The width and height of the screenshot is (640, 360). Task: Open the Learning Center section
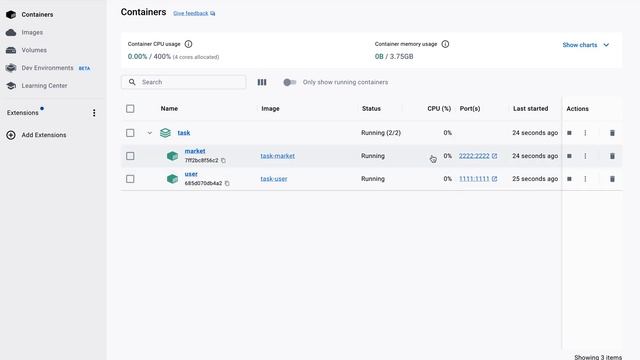click(44, 86)
